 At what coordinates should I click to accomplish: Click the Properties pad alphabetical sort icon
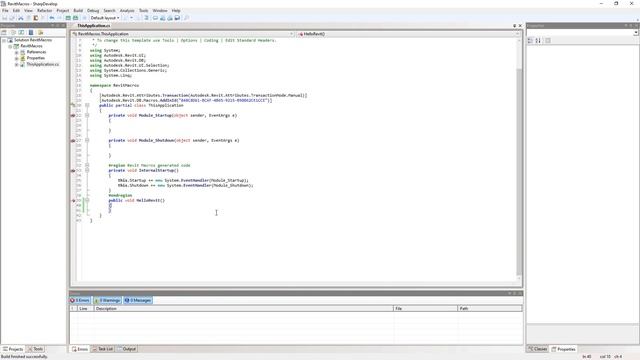tap(538, 40)
